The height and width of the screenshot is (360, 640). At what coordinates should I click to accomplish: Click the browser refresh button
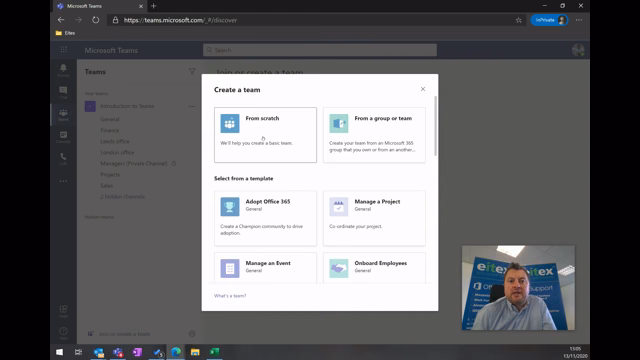[x=96, y=20]
